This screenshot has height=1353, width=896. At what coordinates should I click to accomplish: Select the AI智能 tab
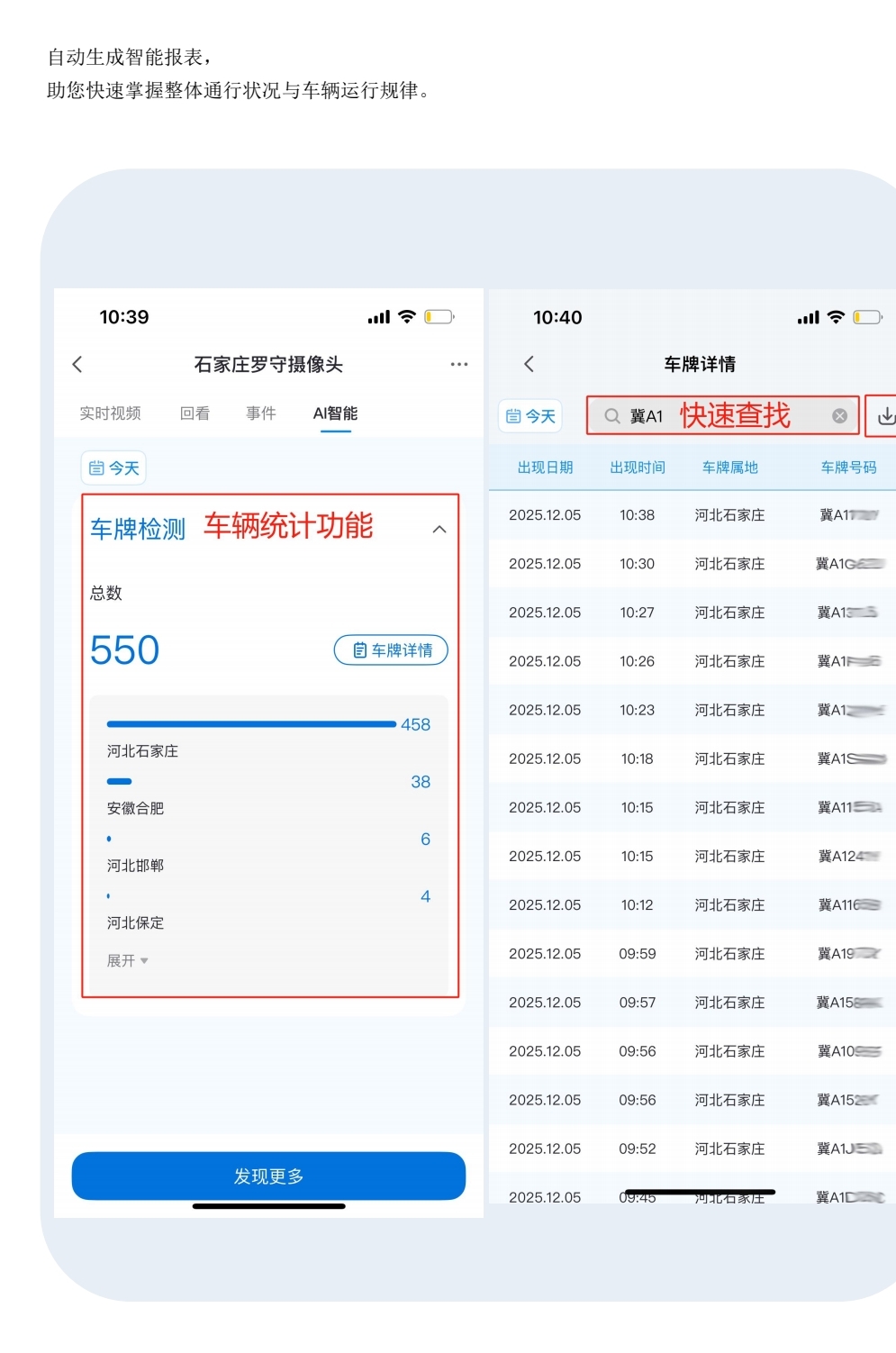coord(335,413)
